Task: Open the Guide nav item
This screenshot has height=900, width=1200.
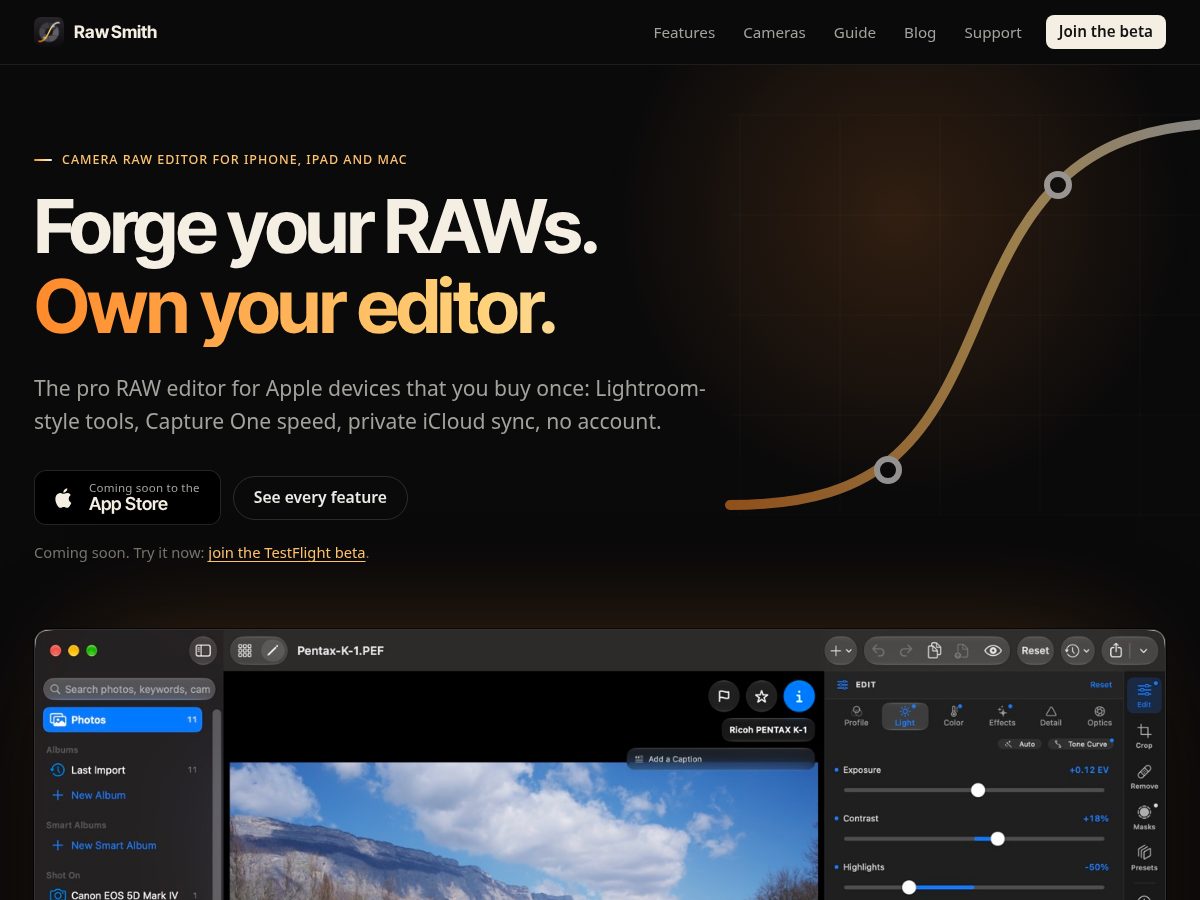Action: (x=855, y=33)
